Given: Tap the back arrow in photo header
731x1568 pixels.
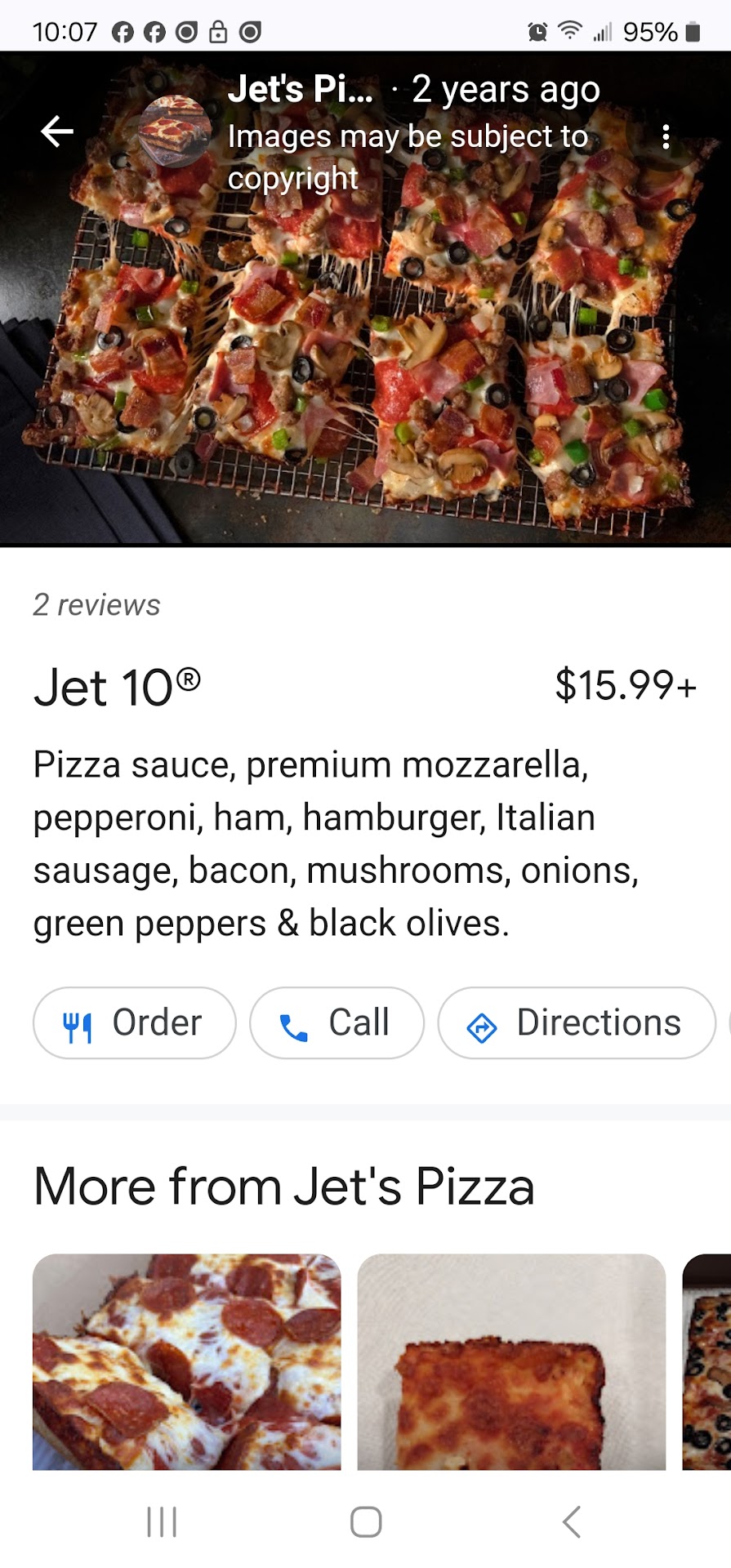Looking at the screenshot, I should 57,131.
